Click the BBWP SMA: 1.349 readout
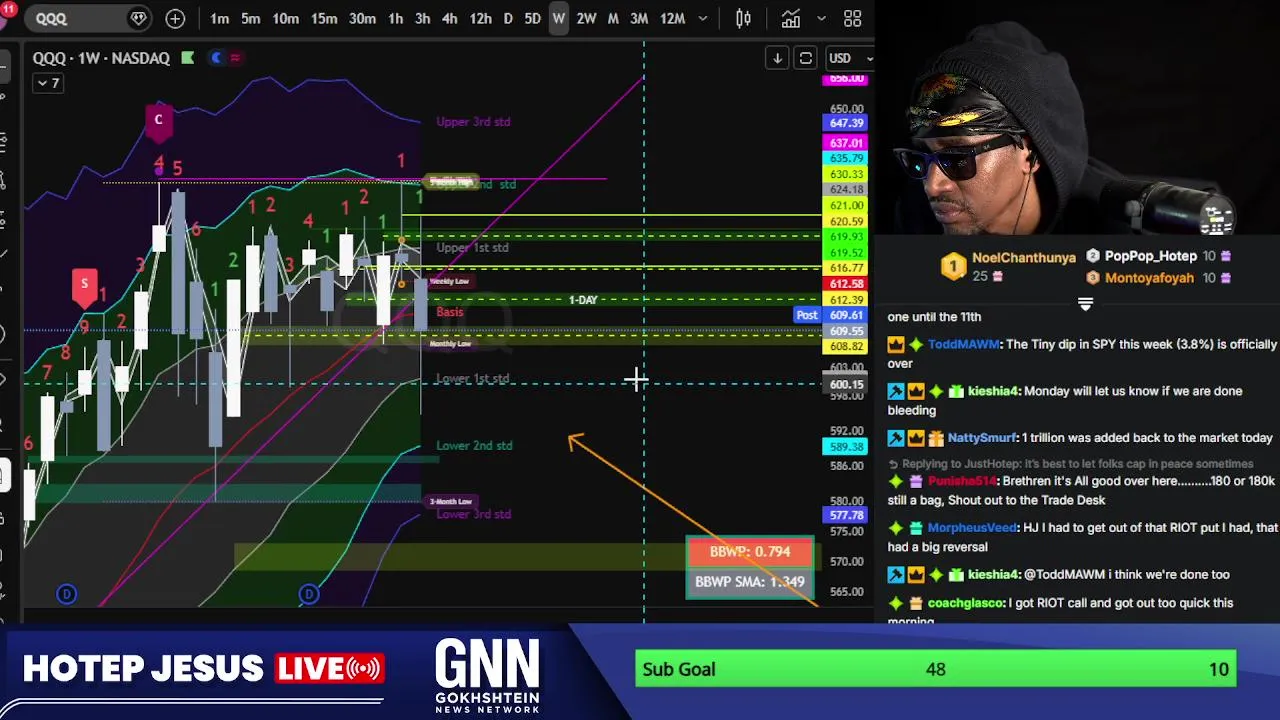Screen dimensions: 1280x720 (750, 581)
